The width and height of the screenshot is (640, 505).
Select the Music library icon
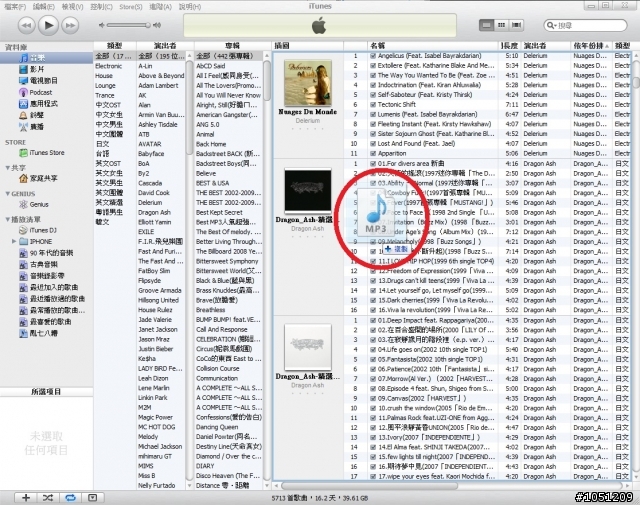pyautogui.click(x=24, y=58)
